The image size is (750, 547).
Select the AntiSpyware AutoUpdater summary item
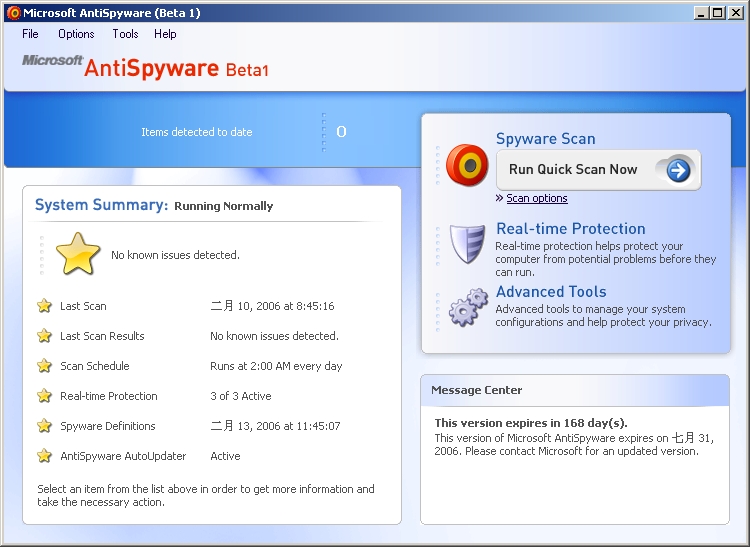point(123,456)
